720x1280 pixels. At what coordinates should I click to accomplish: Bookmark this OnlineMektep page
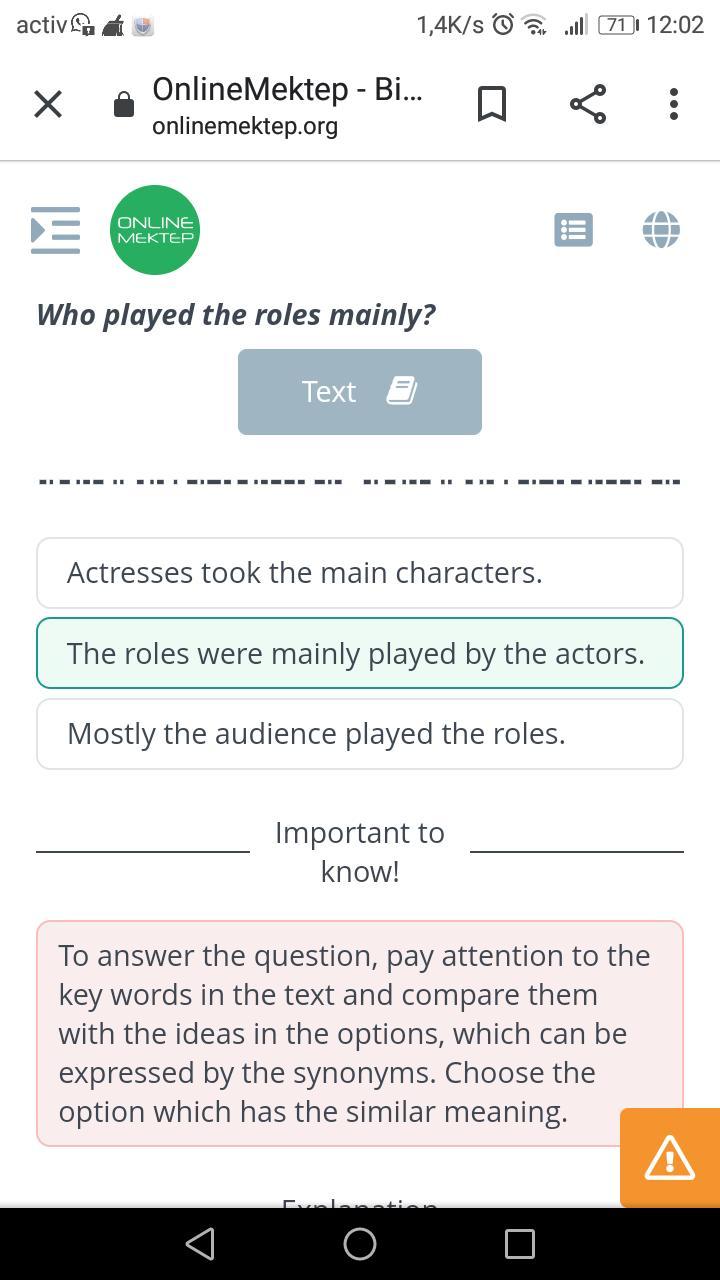[x=491, y=104]
